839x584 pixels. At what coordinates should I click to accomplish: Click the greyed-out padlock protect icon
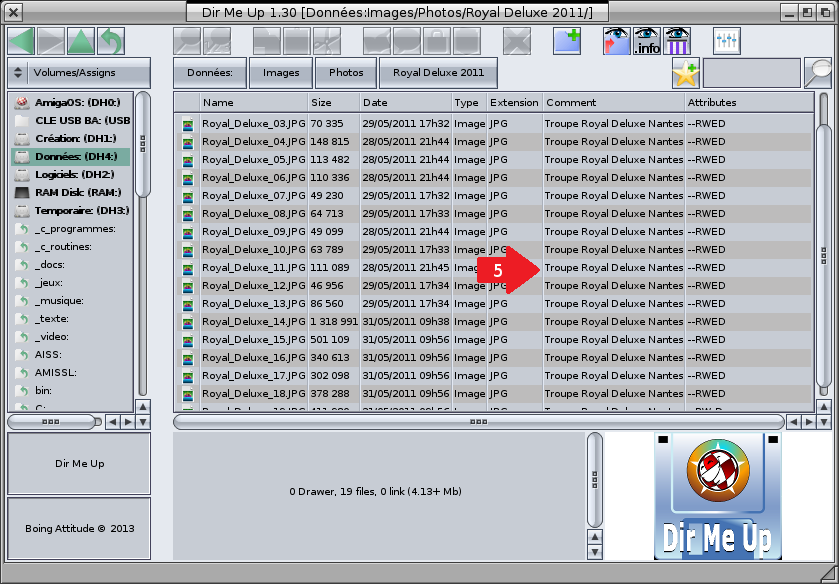(437, 41)
